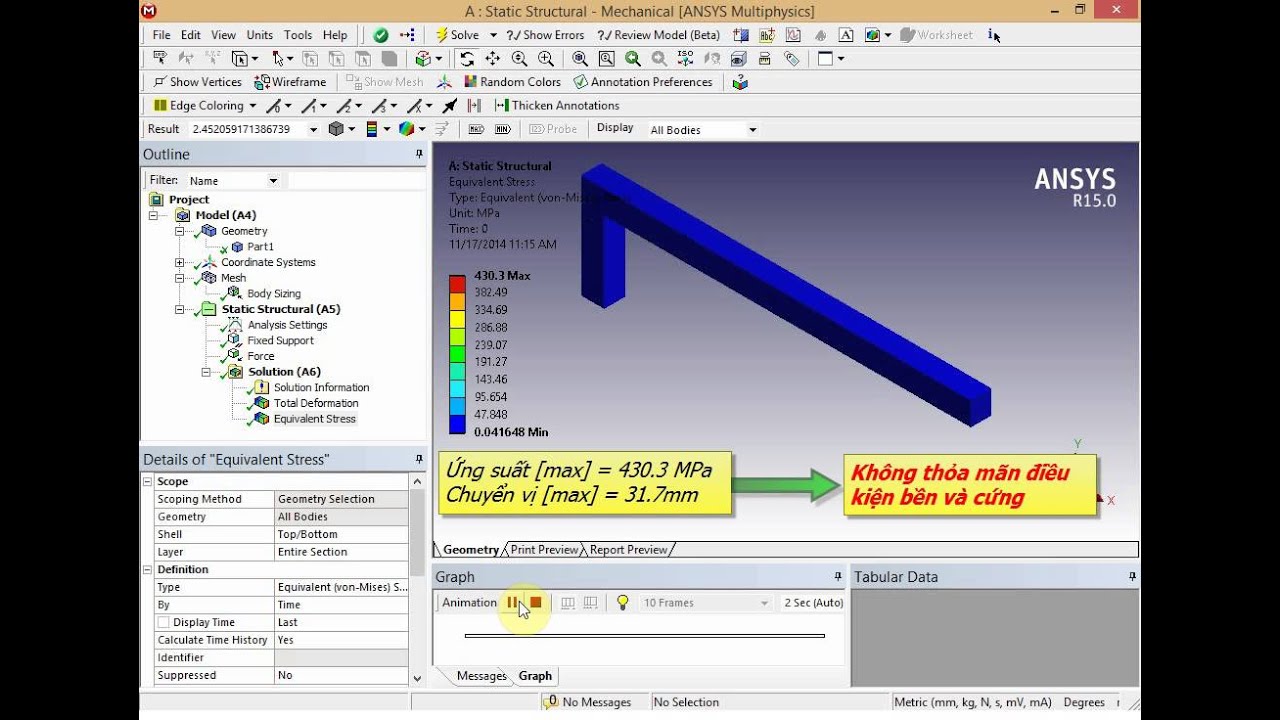Click the Minimum value label icon
This screenshot has width=1280, height=720.
[x=503, y=129]
